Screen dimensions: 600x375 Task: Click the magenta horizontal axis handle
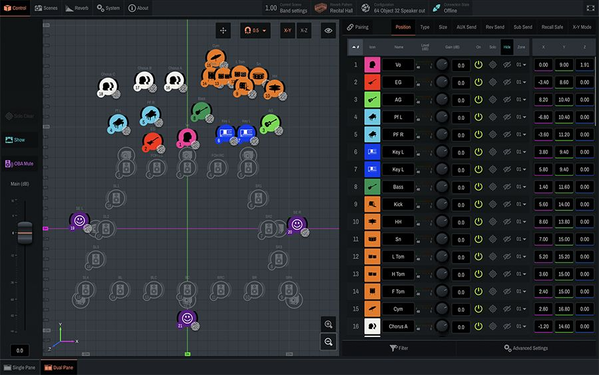[46, 228]
